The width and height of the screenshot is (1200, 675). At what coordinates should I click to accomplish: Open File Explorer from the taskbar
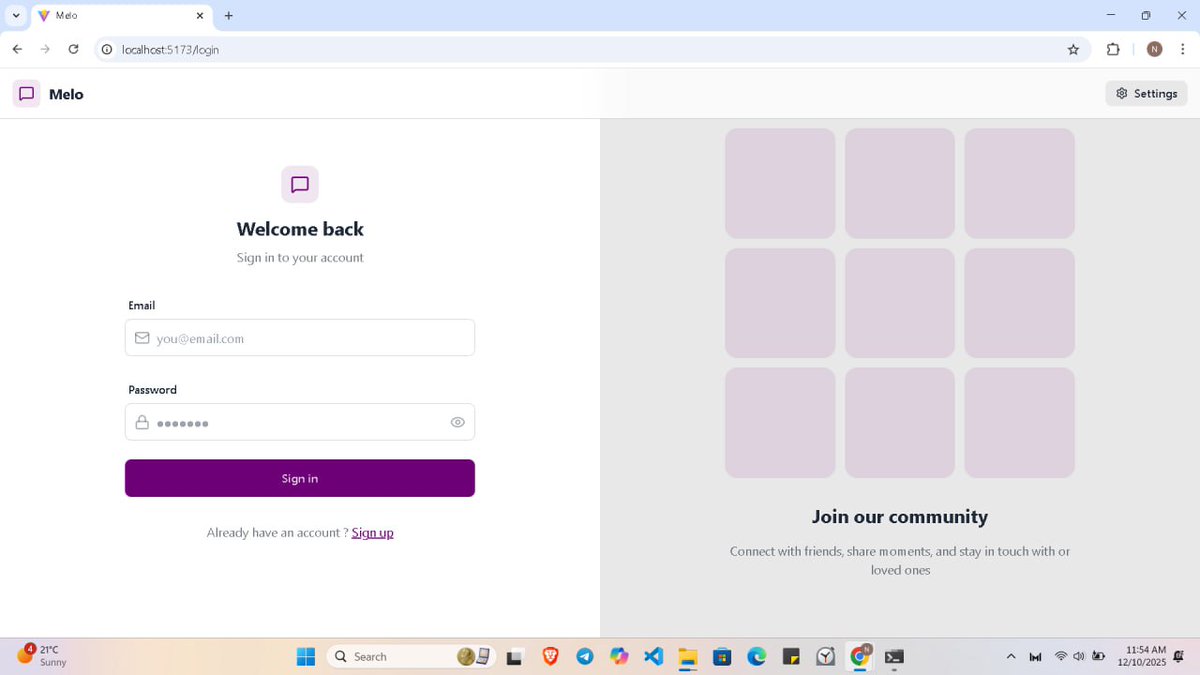click(687, 656)
